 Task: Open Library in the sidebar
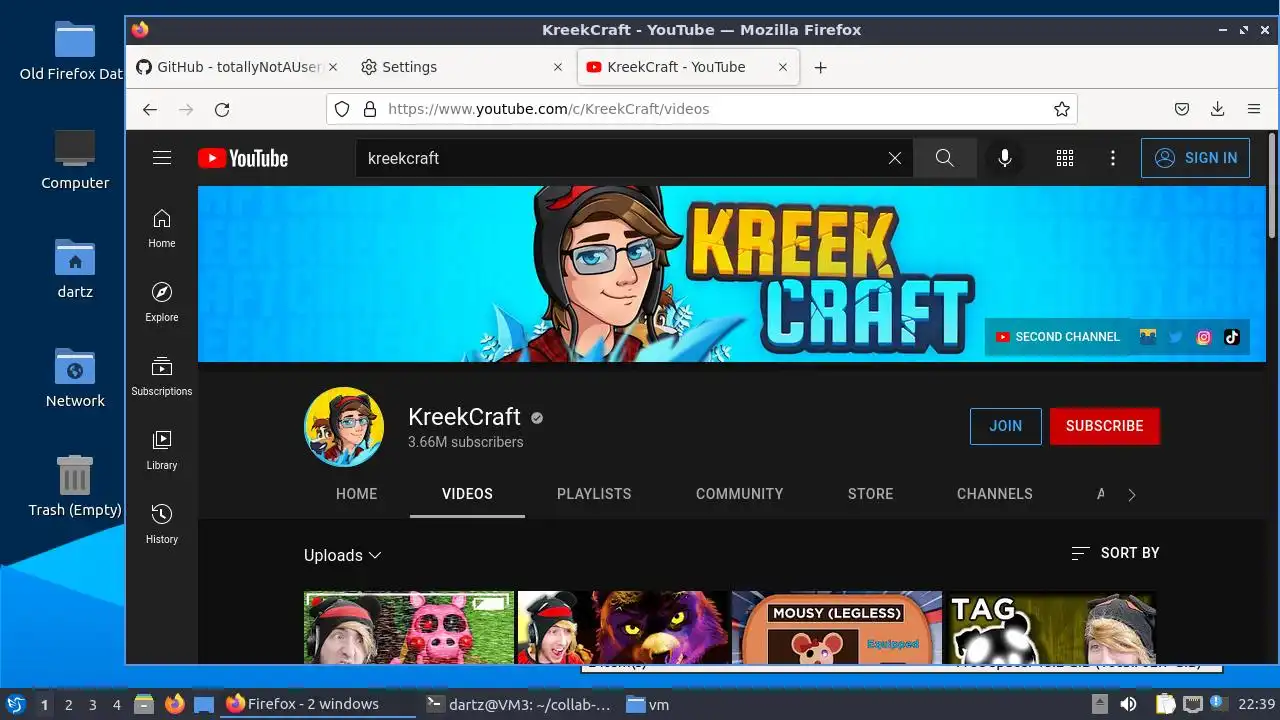(162, 451)
